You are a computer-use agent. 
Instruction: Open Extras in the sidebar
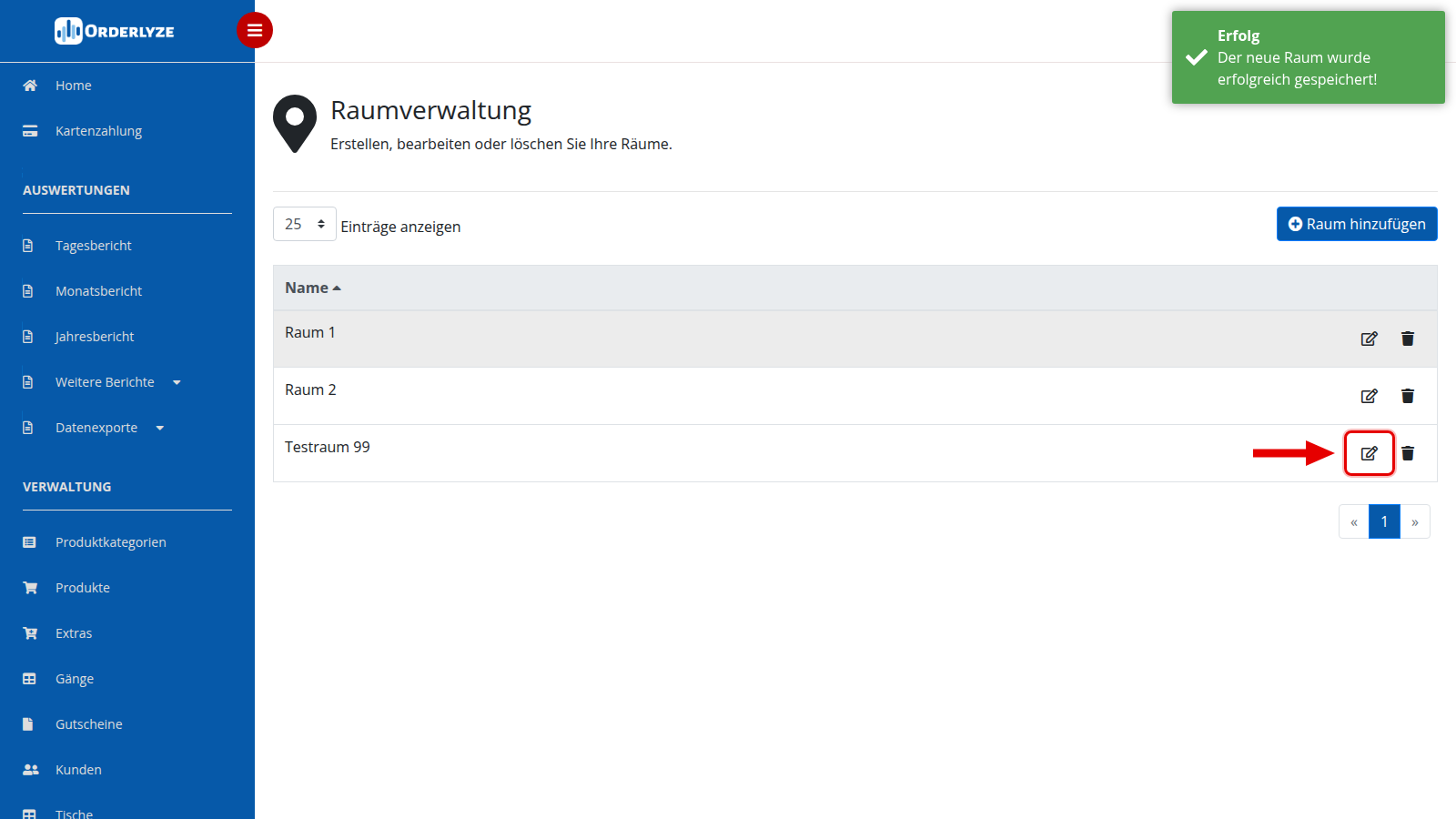[x=74, y=633]
